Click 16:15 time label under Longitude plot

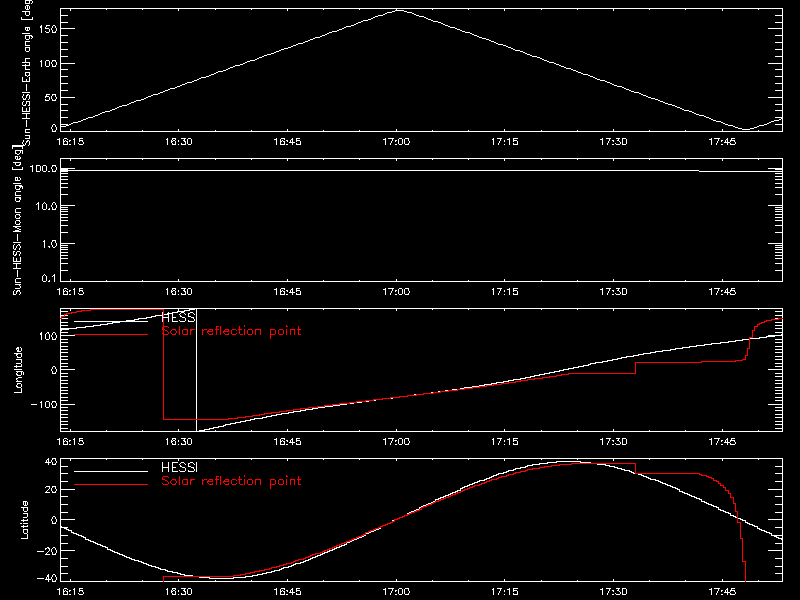tap(70, 442)
